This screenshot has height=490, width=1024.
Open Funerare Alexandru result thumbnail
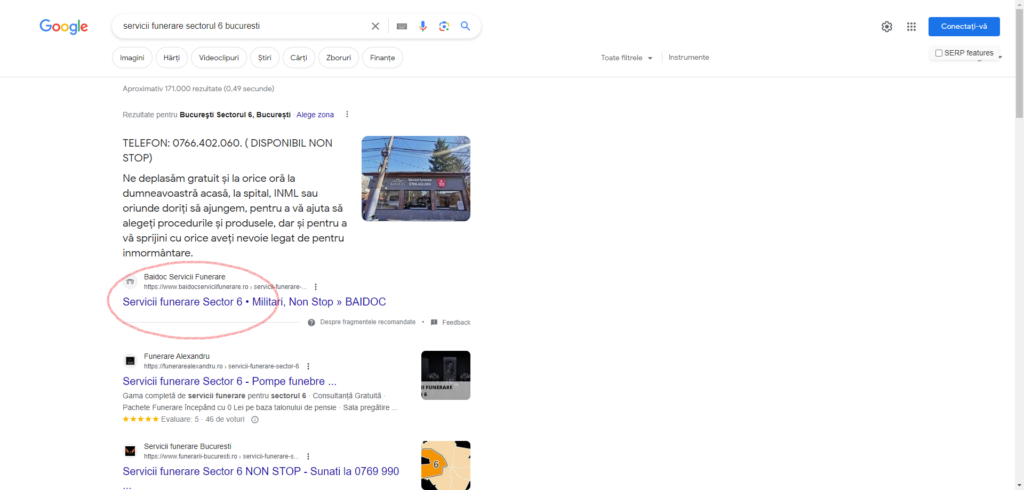point(445,375)
